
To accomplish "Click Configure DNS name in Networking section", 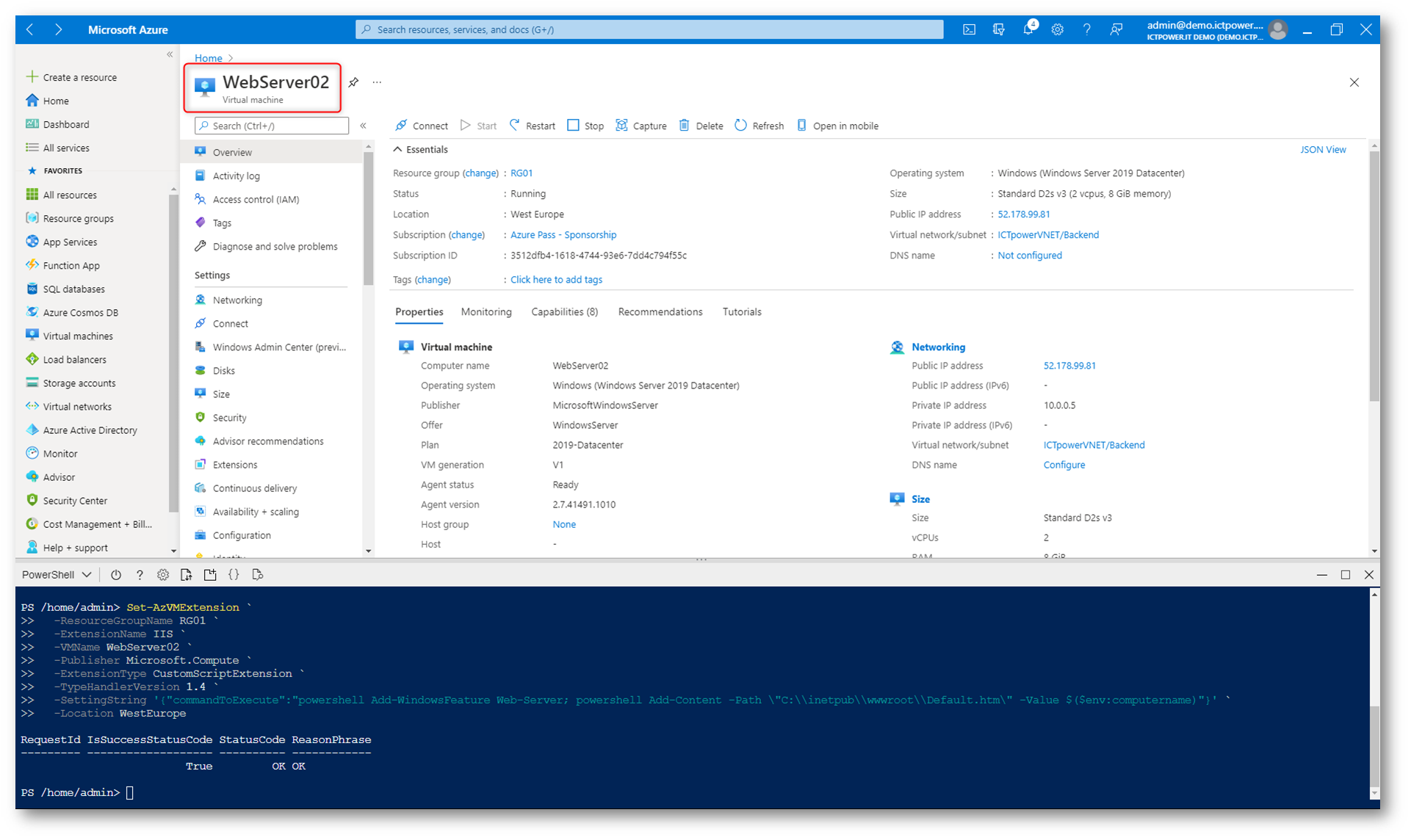I will point(1064,465).
